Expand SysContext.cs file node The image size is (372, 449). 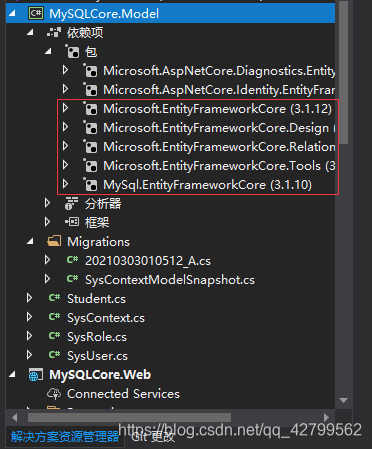[30, 317]
